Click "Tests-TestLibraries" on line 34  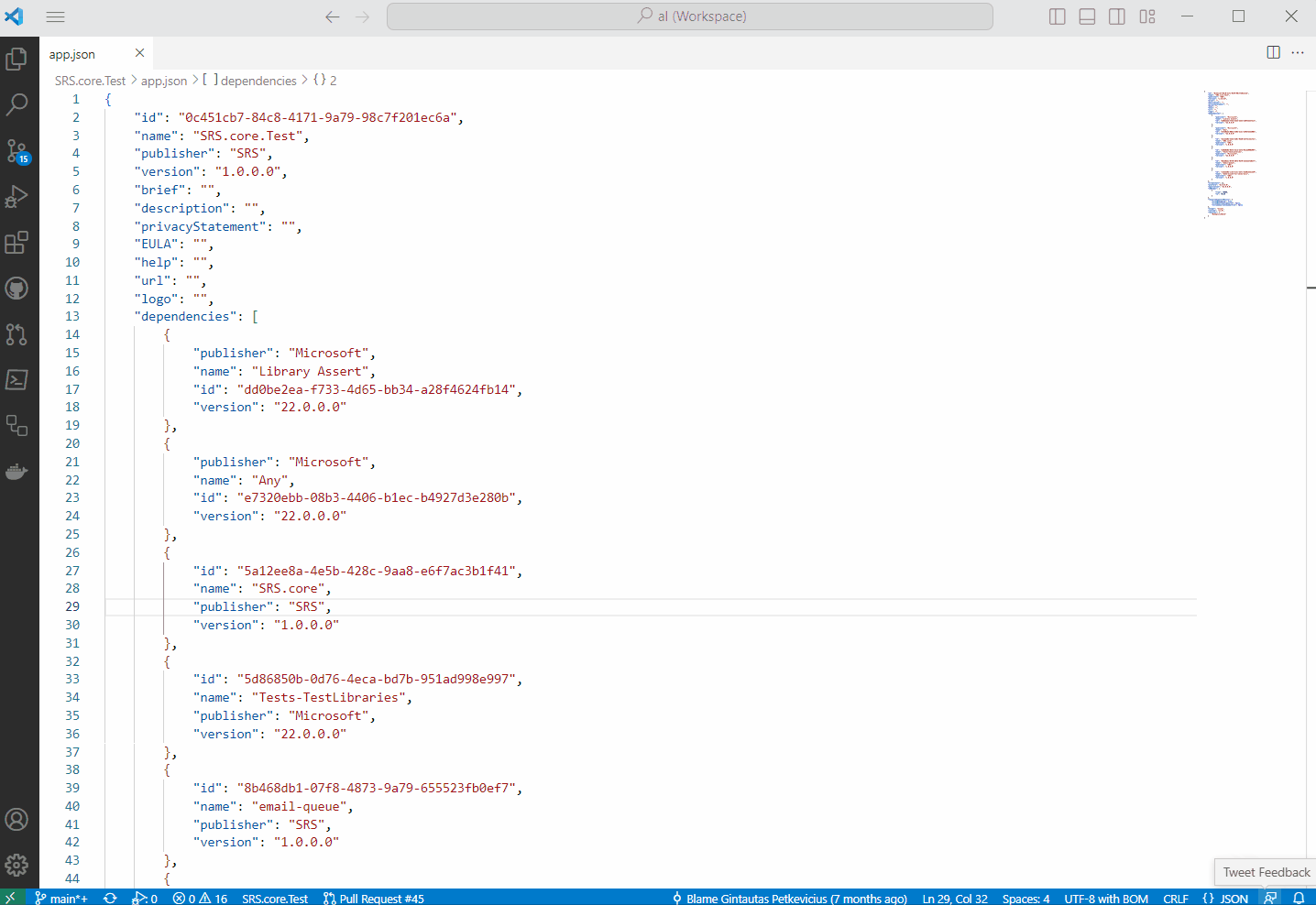pyautogui.click(x=328, y=697)
